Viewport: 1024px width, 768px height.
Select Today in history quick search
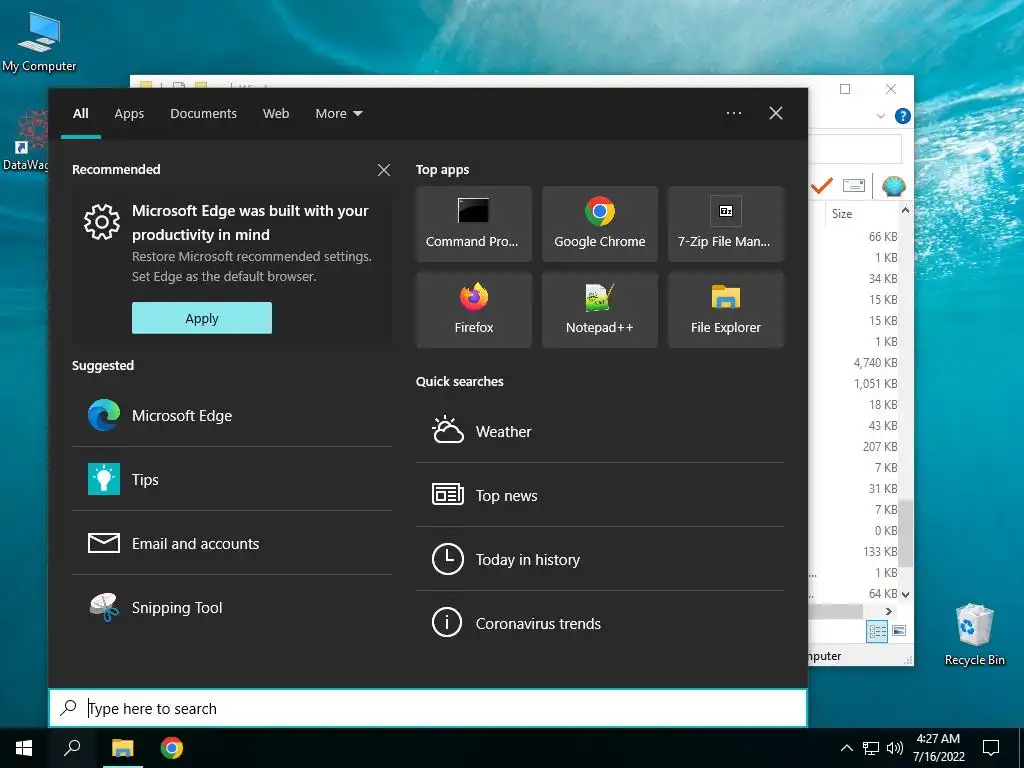[600, 559]
